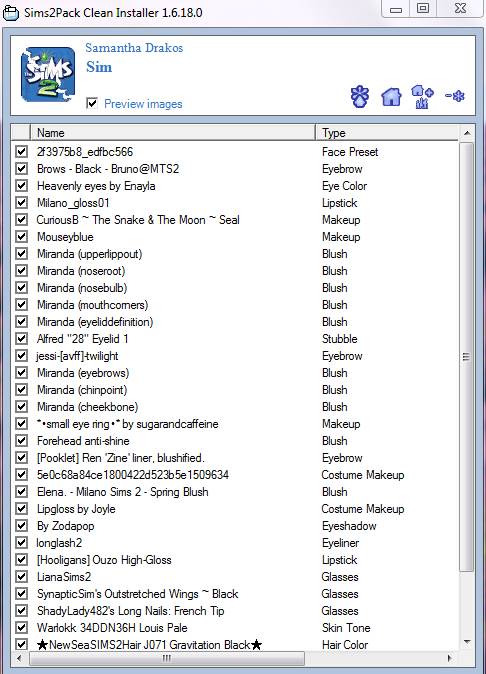Image resolution: width=486 pixels, height=674 pixels.
Task: Select ShadyLady482's Long Nails French Tip
Action: [235, 610]
